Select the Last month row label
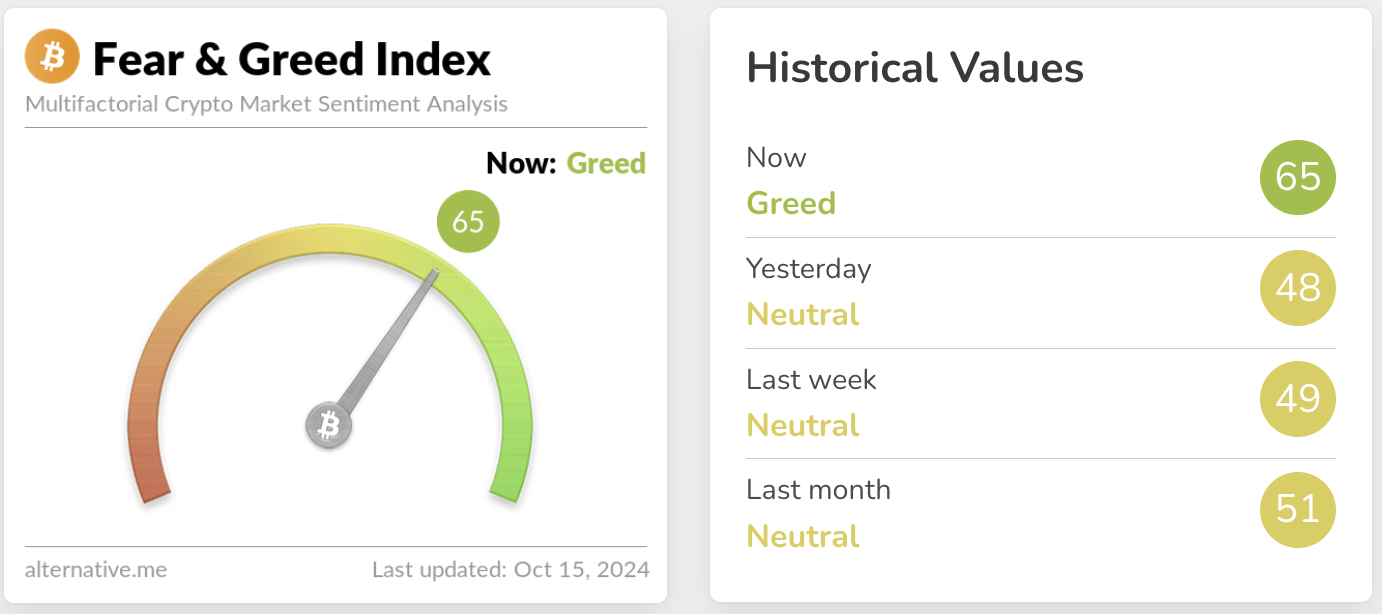This screenshot has height=614, width=1382. point(818,490)
